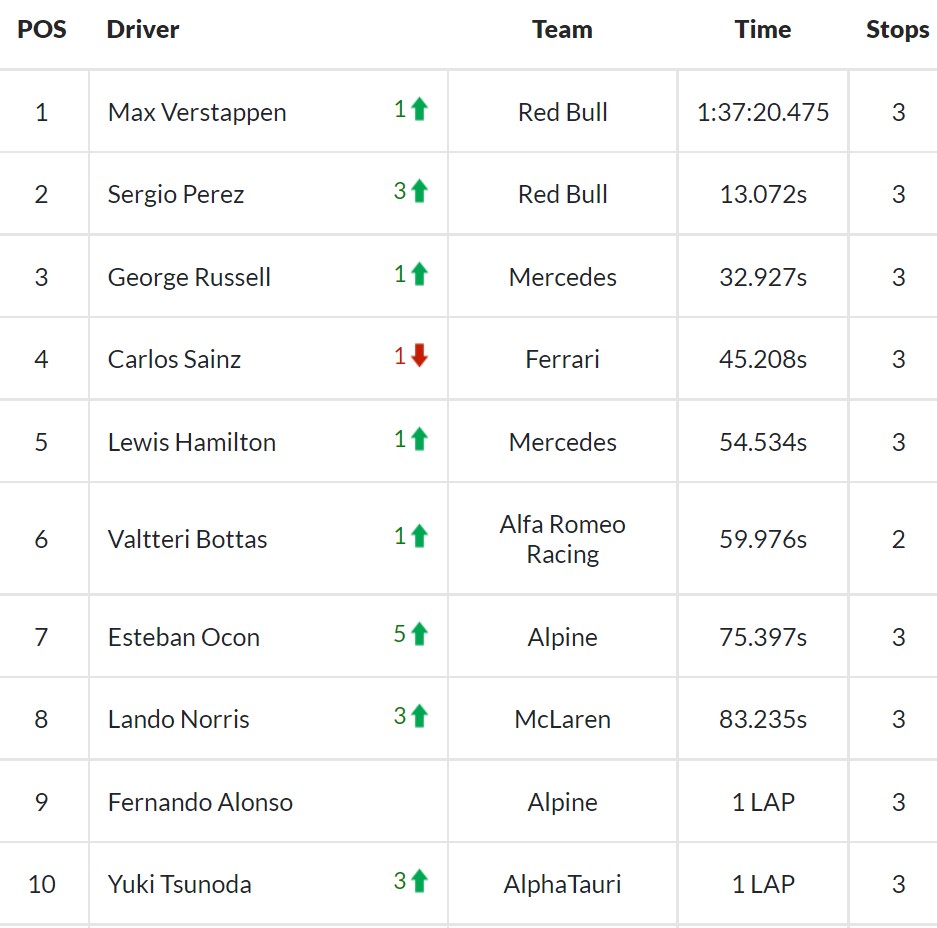The height and width of the screenshot is (928, 937).
Task: Click red down arrow beside Carlos Sainz
Action: (x=419, y=356)
